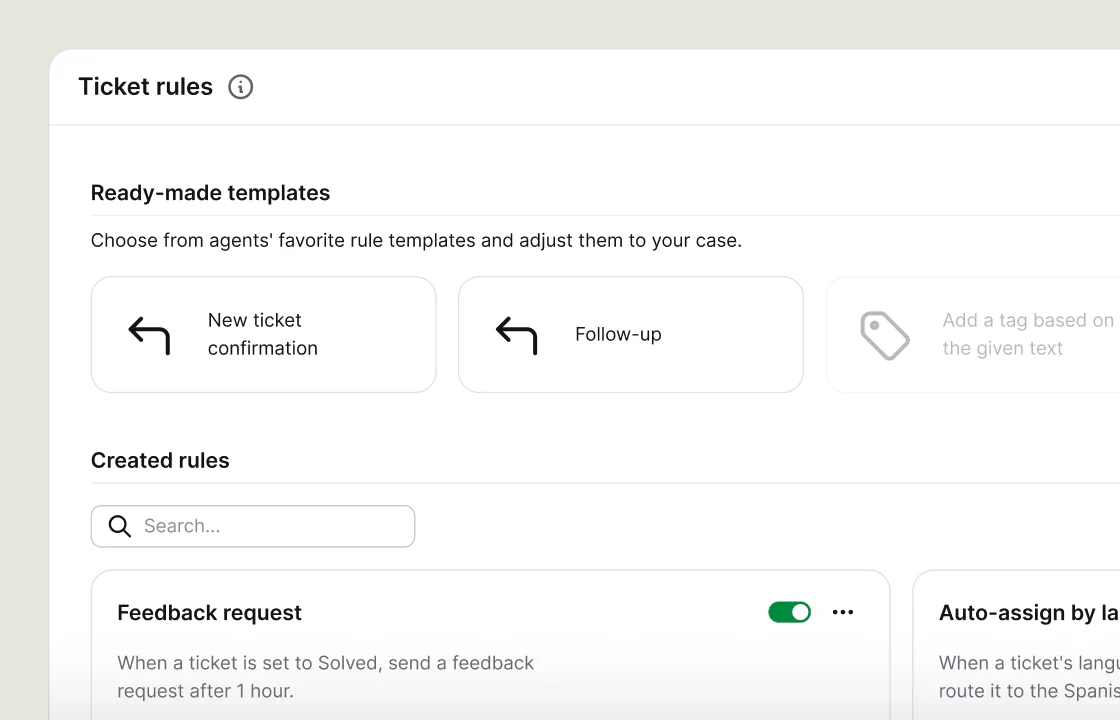Choose the Follow-up template card
Image resolution: width=1120 pixels, height=720 pixels.
coord(631,334)
